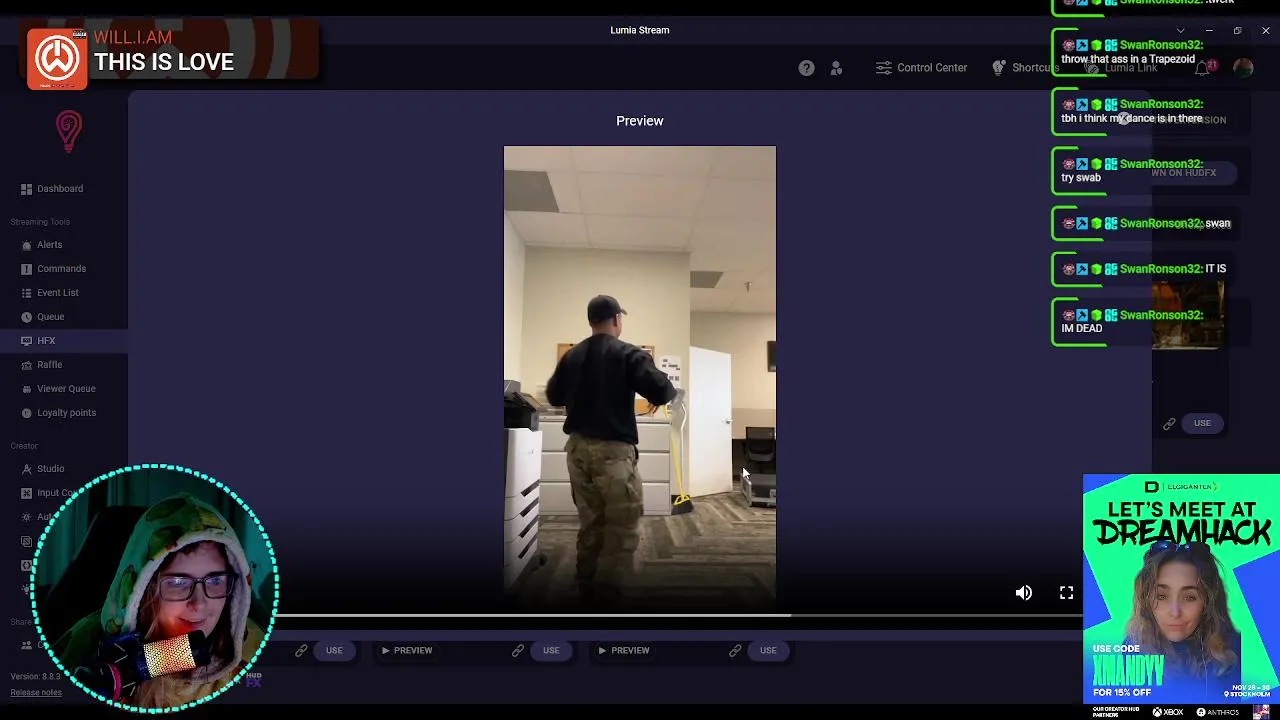Click the Alerts bell icon in sidebar
Image resolution: width=1280 pixels, height=720 pixels.
pyautogui.click(x=27, y=244)
